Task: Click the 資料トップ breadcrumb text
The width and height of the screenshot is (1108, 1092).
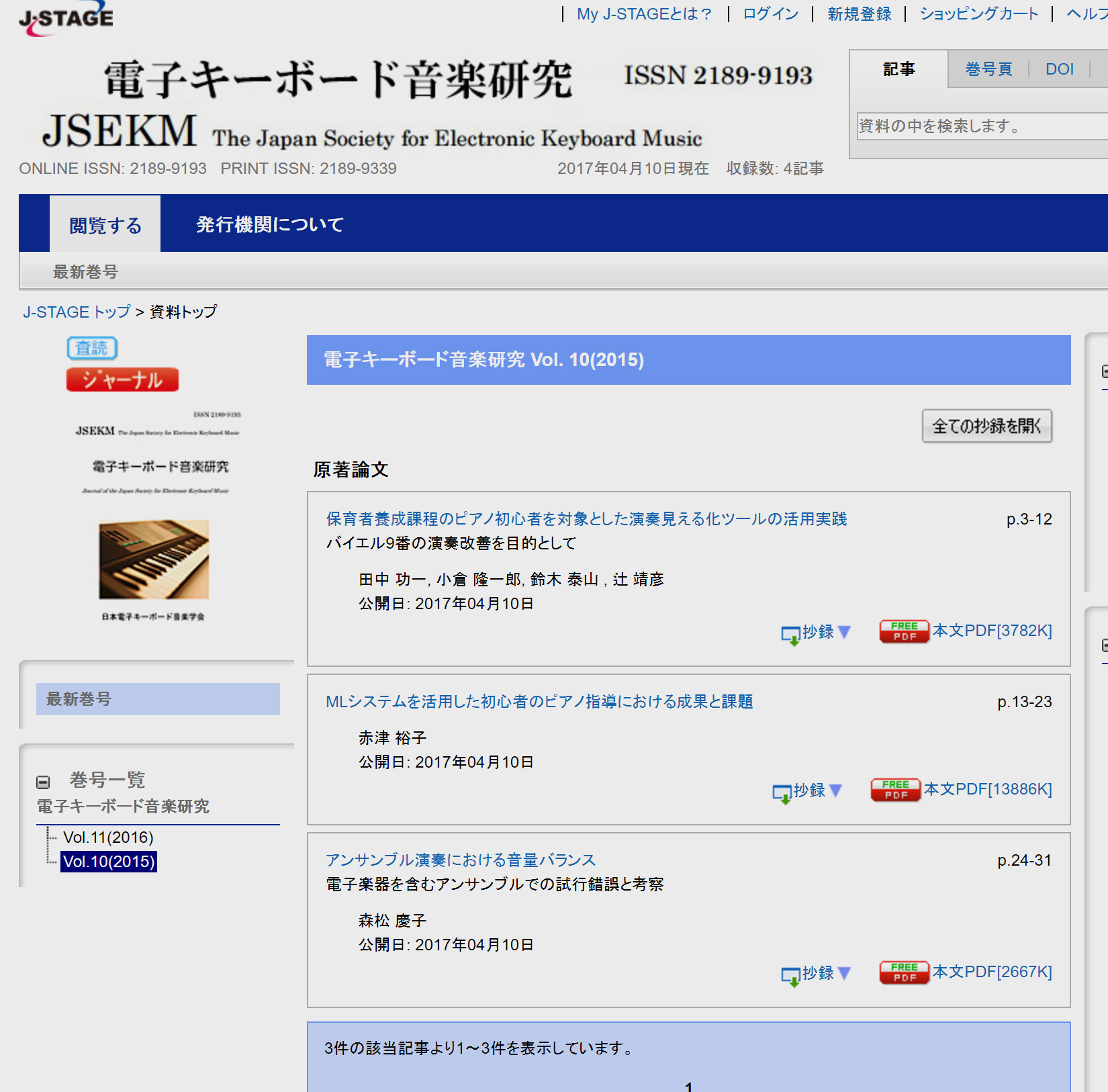Action: click(183, 312)
